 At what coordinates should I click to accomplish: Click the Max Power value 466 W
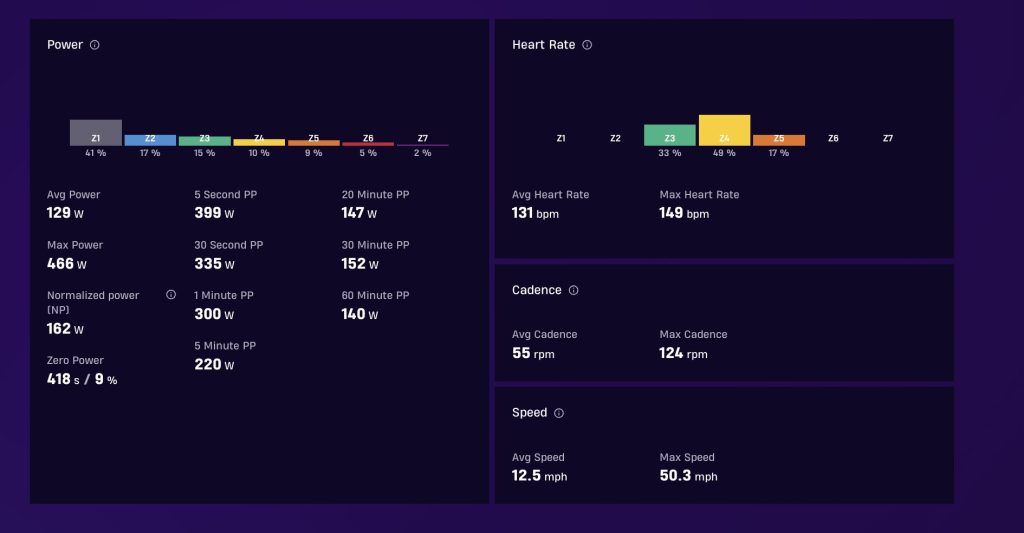[67, 264]
